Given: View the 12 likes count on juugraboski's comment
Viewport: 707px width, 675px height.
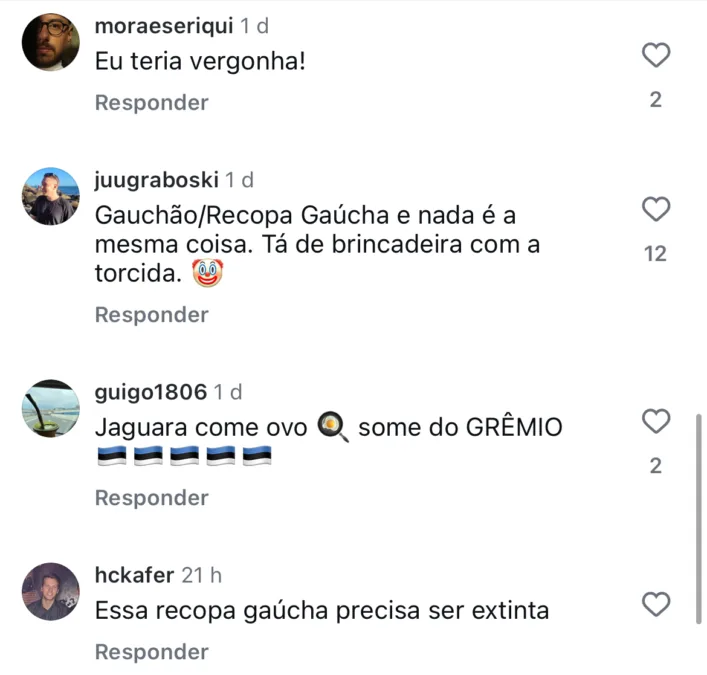Looking at the screenshot, I should (x=655, y=254).
